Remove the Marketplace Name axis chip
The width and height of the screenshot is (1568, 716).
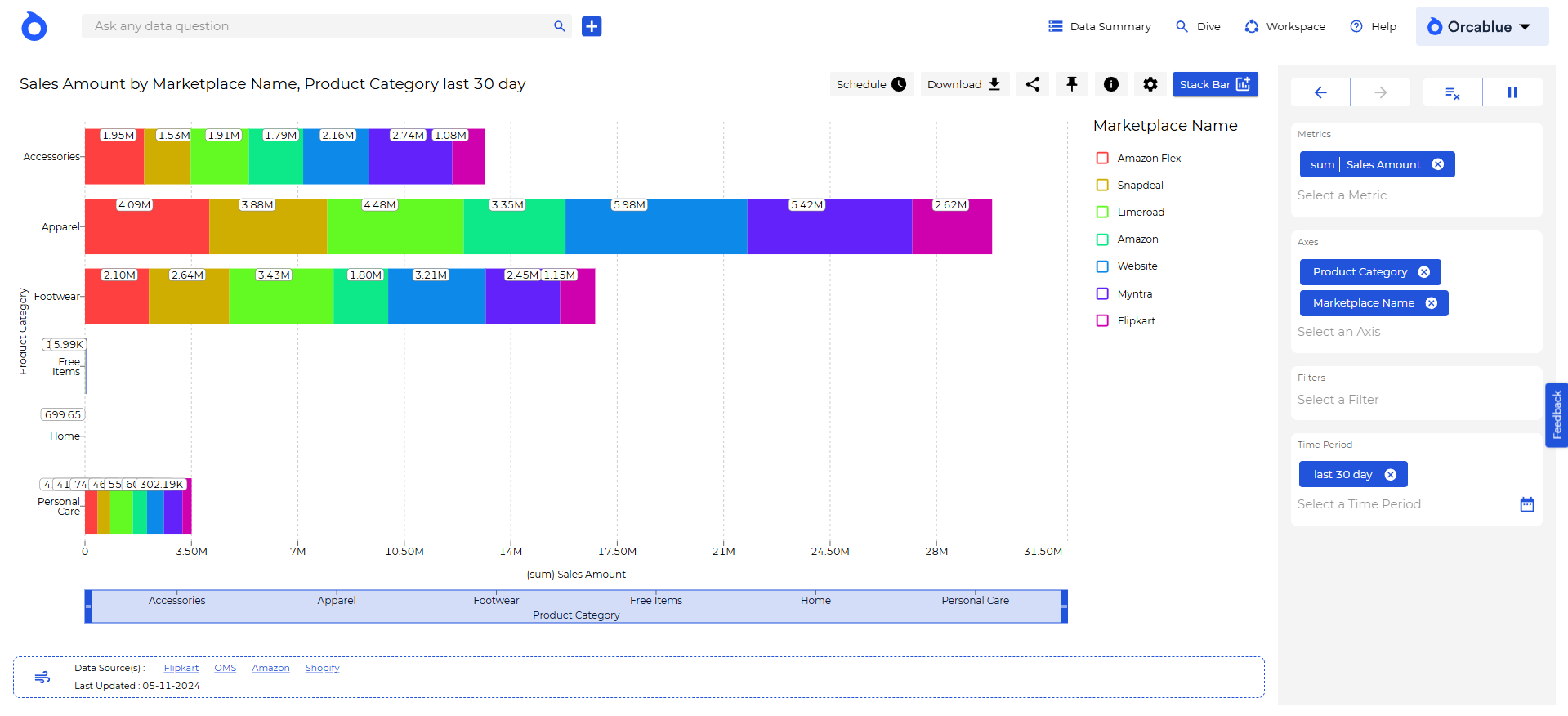[x=1432, y=303]
